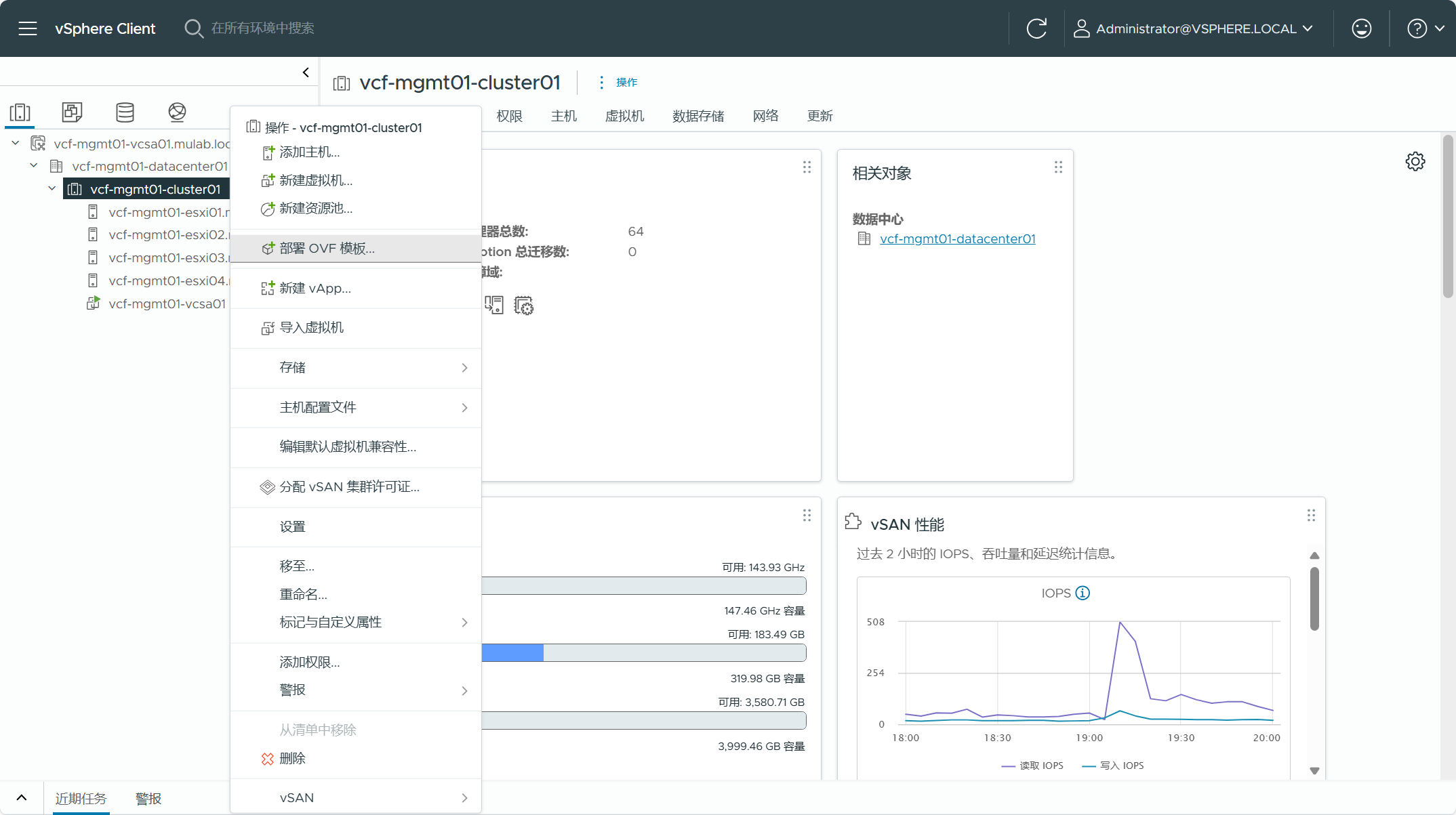
Task: Open the 虚拟机 tab
Action: (624, 116)
